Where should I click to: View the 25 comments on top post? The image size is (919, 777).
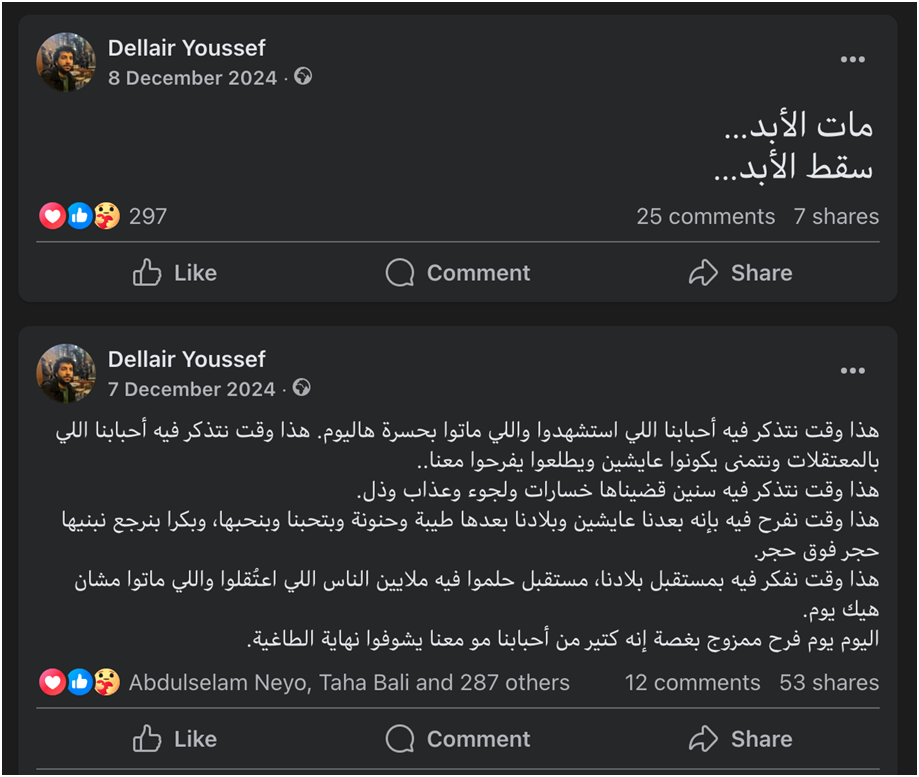point(705,216)
